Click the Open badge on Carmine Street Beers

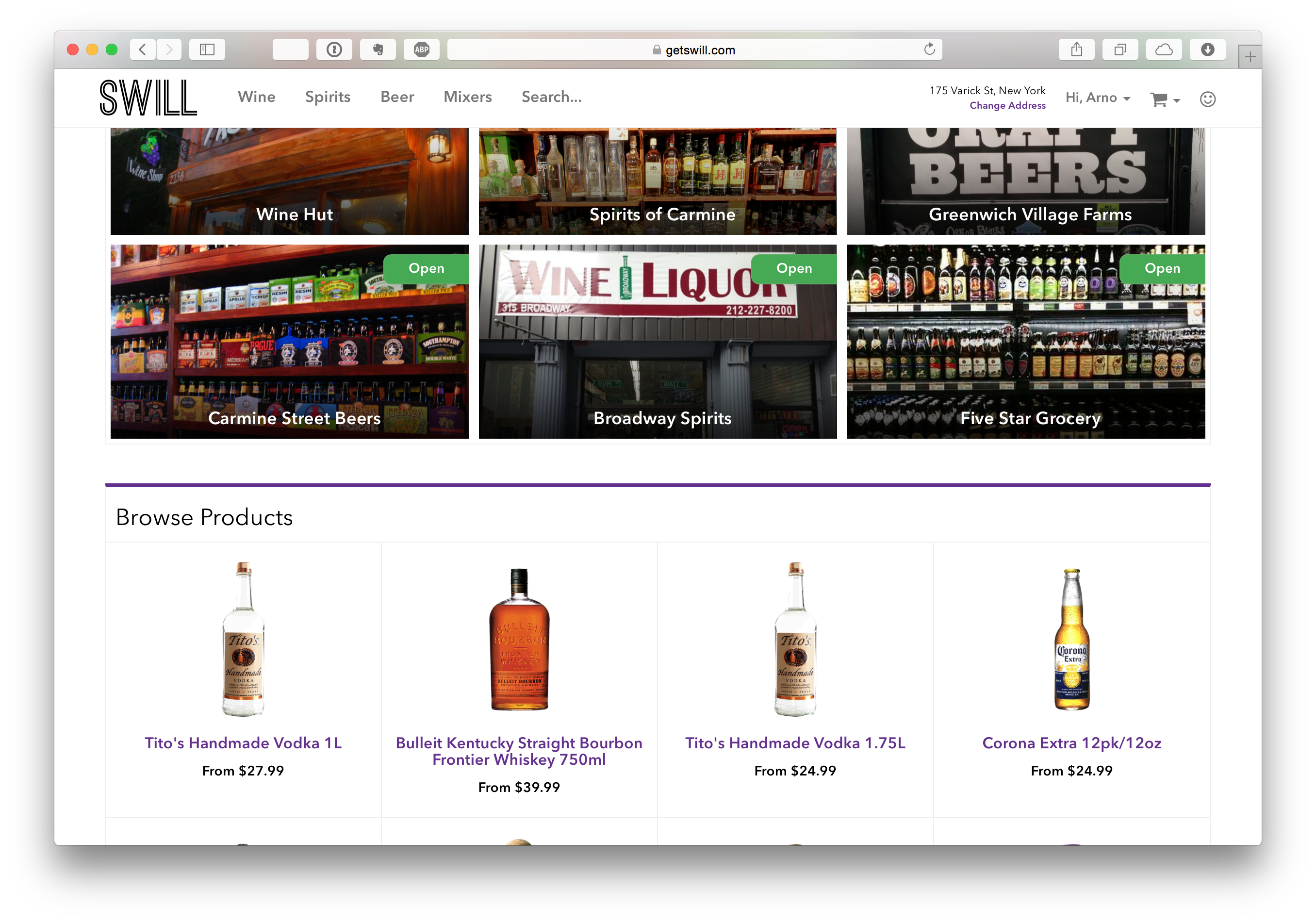pos(426,269)
